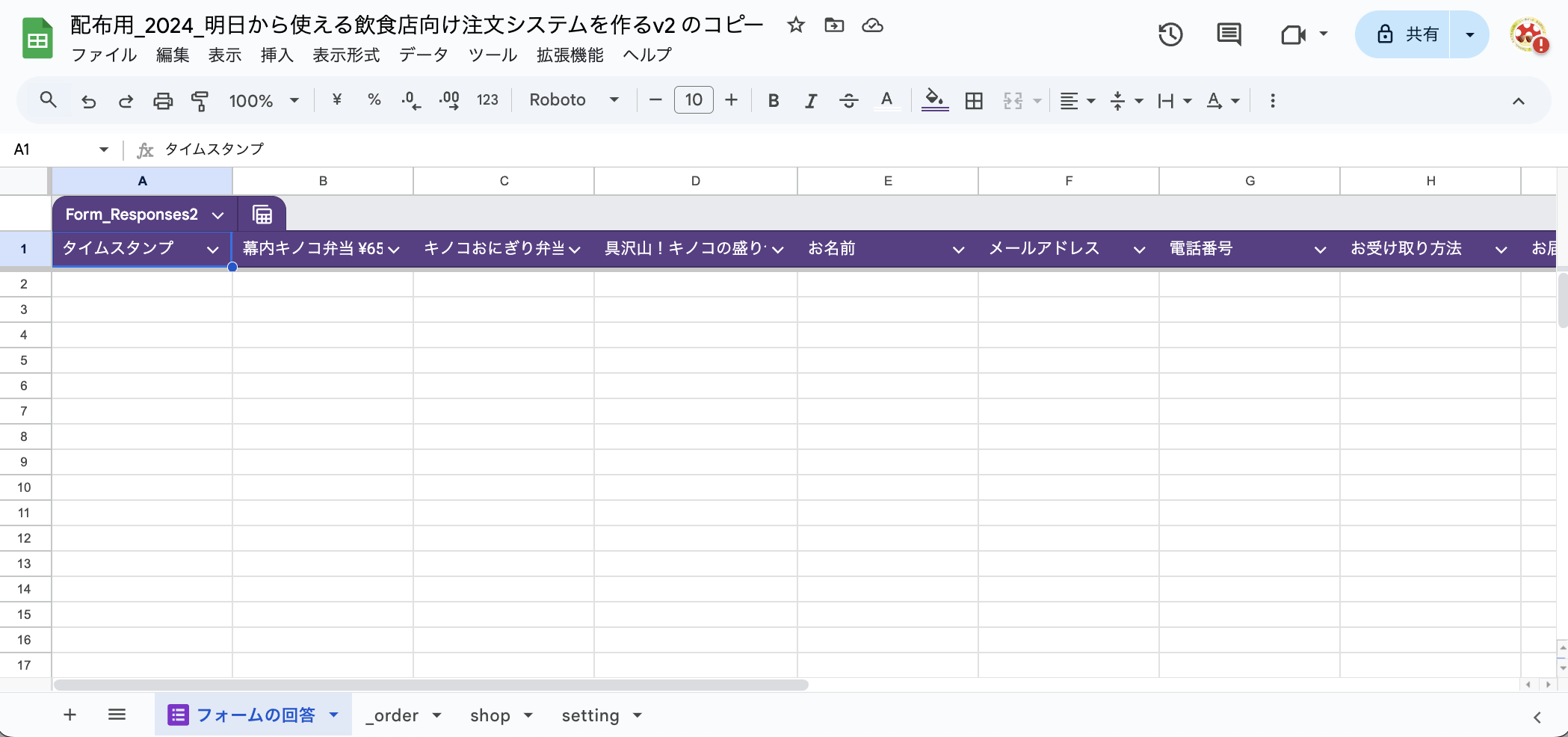Format cell as percent
This screenshot has height=737, width=1568.
[374, 100]
